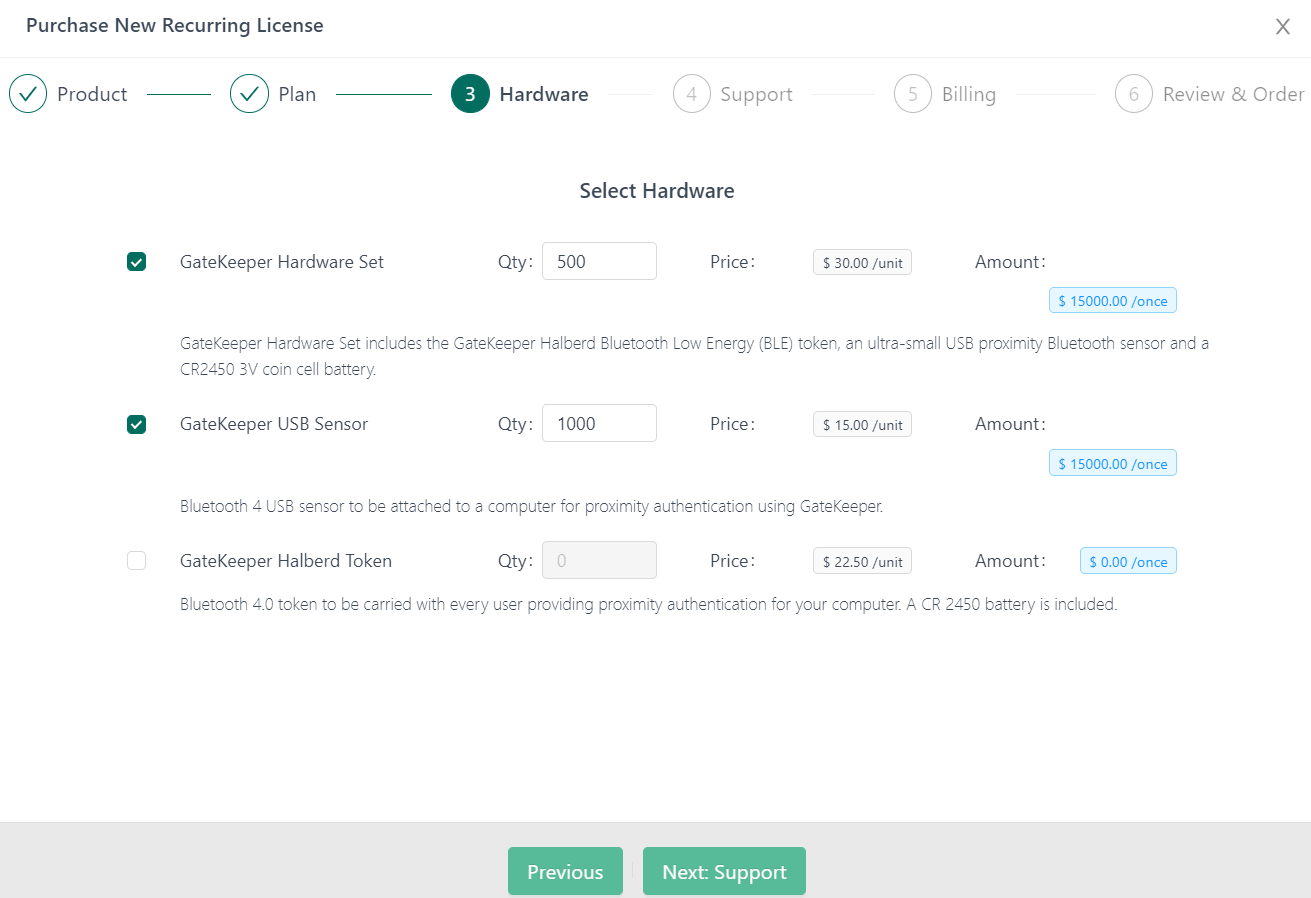Click the Review & Order step circle
The height and width of the screenshot is (898, 1311).
pos(1134,93)
